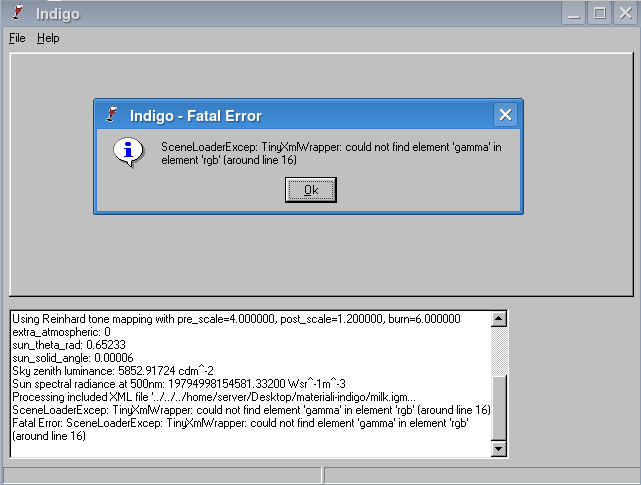Screen dimensions: 641x485
Task: Click the Indigo icon in main title bar
Action: point(16,14)
